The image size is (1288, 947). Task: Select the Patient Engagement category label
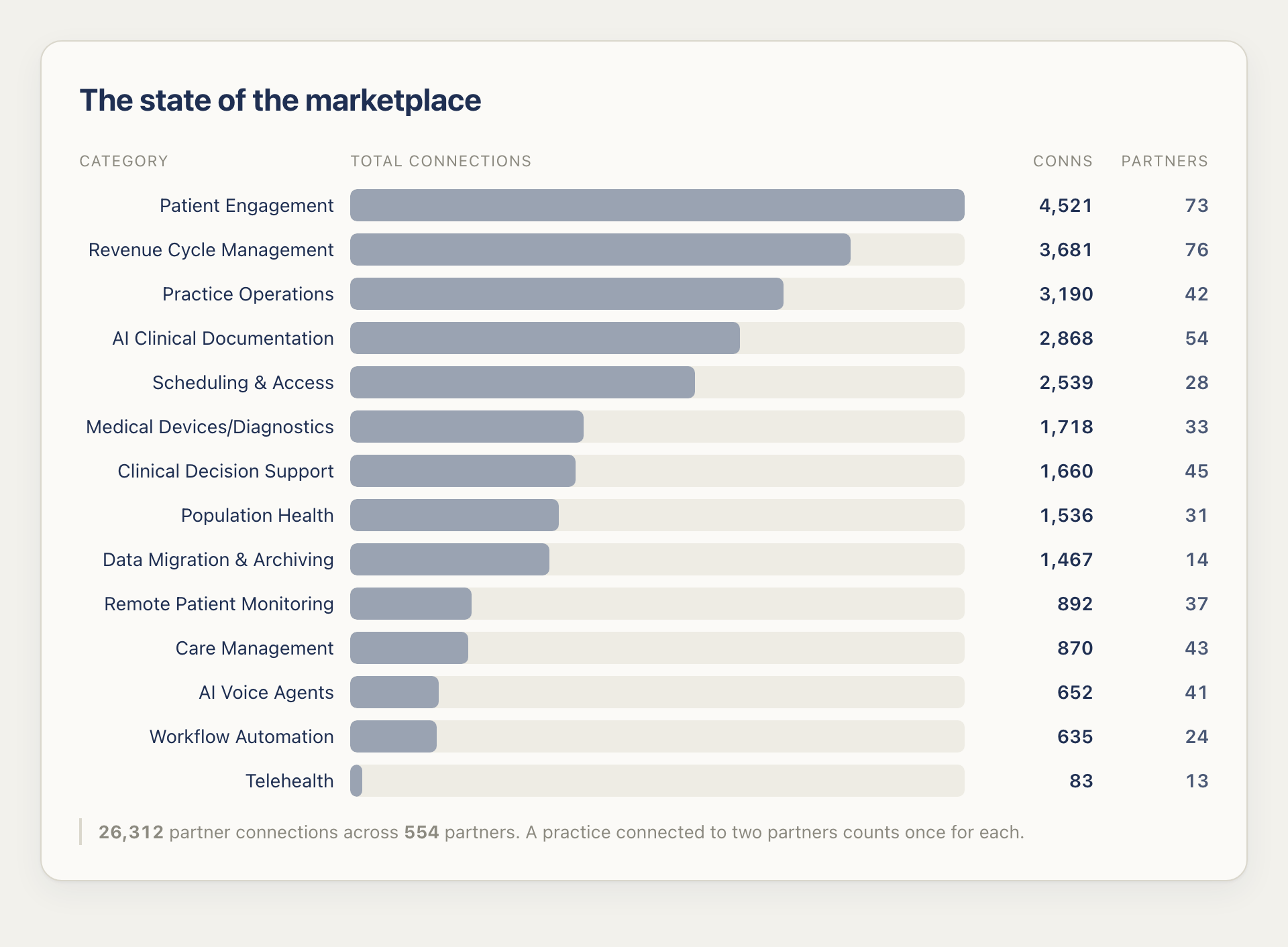click(x=246, y=205)
